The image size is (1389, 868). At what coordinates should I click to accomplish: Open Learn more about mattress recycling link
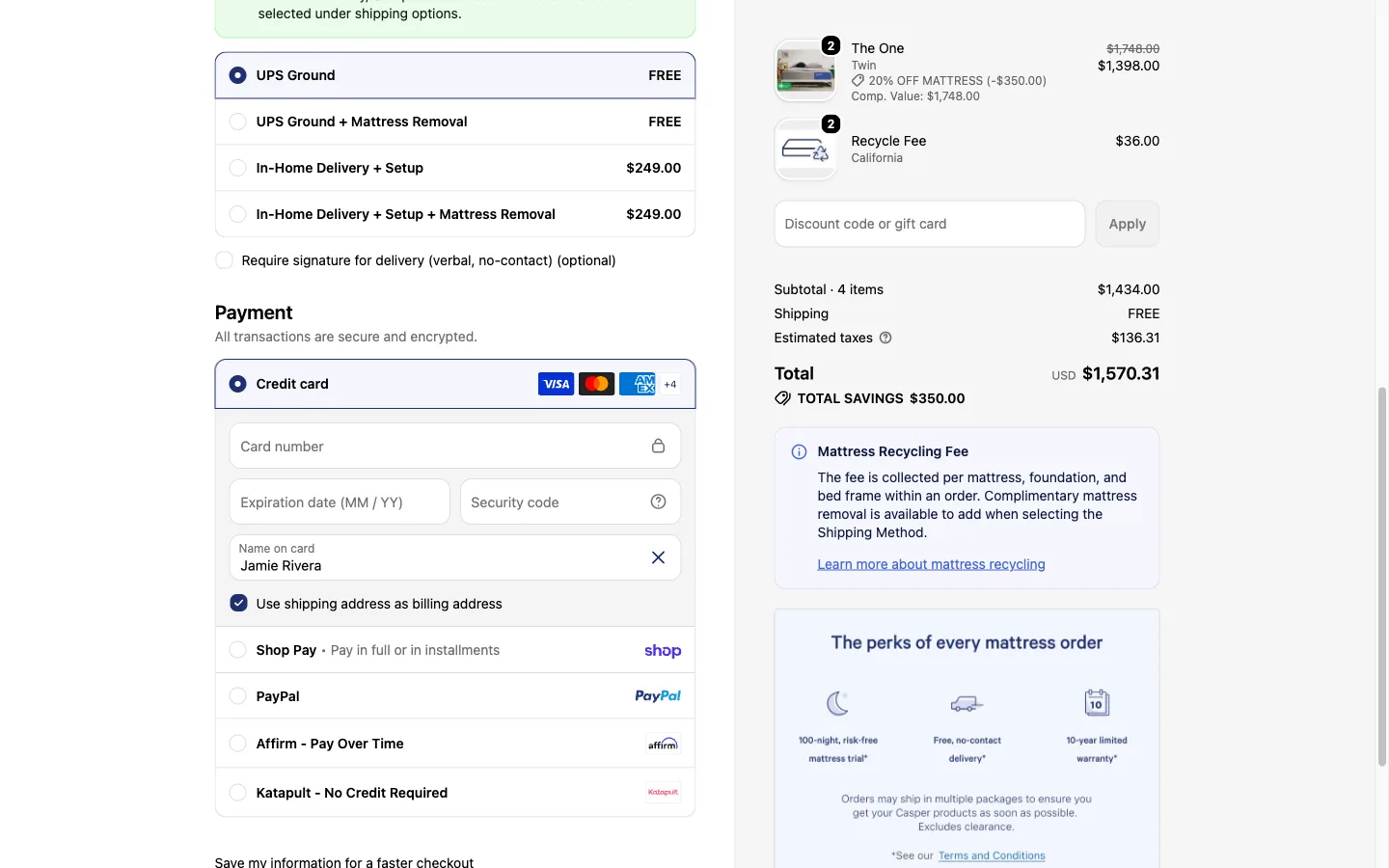tap(931, 564)
